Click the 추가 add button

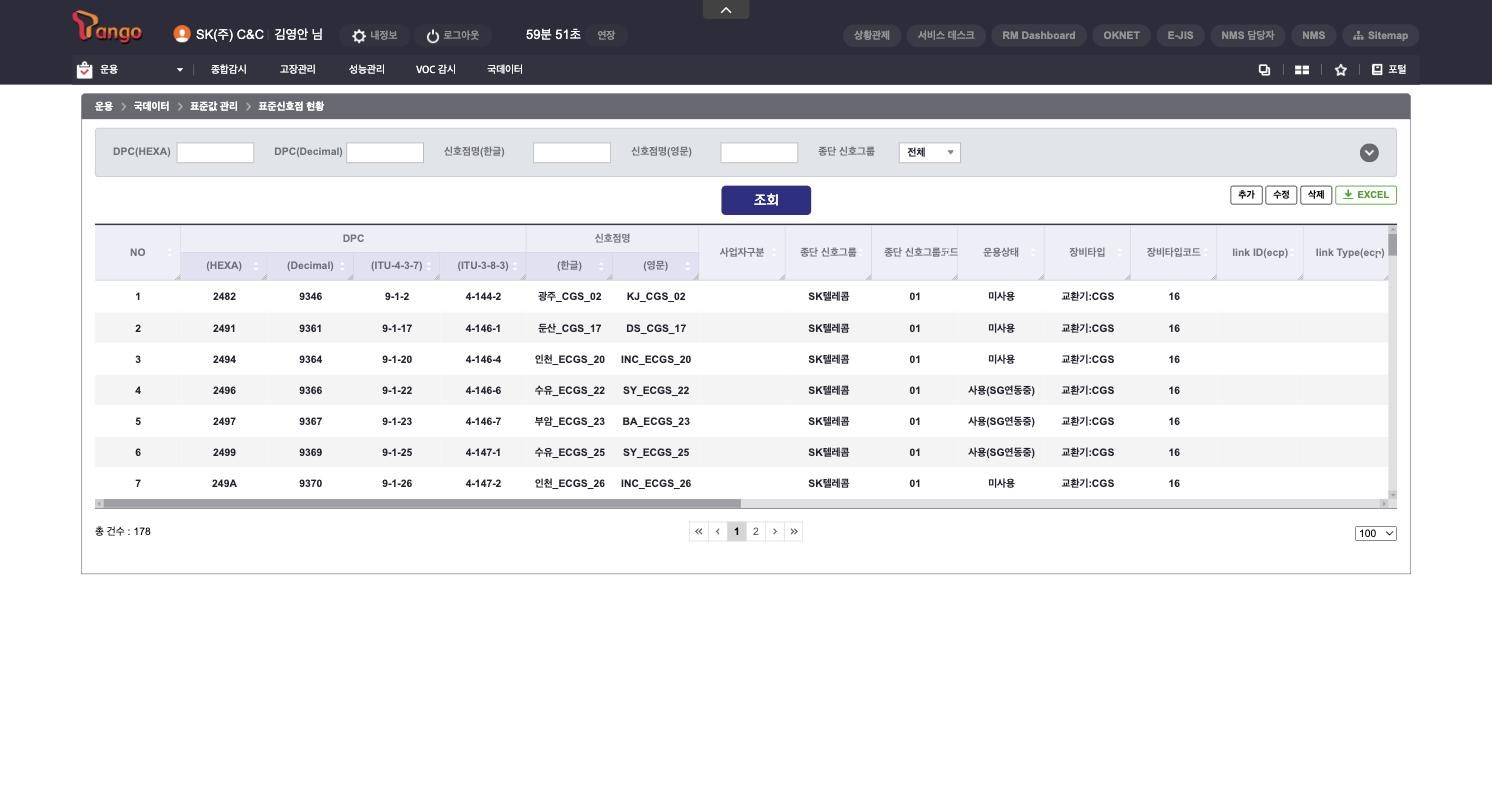[1246, 195]
